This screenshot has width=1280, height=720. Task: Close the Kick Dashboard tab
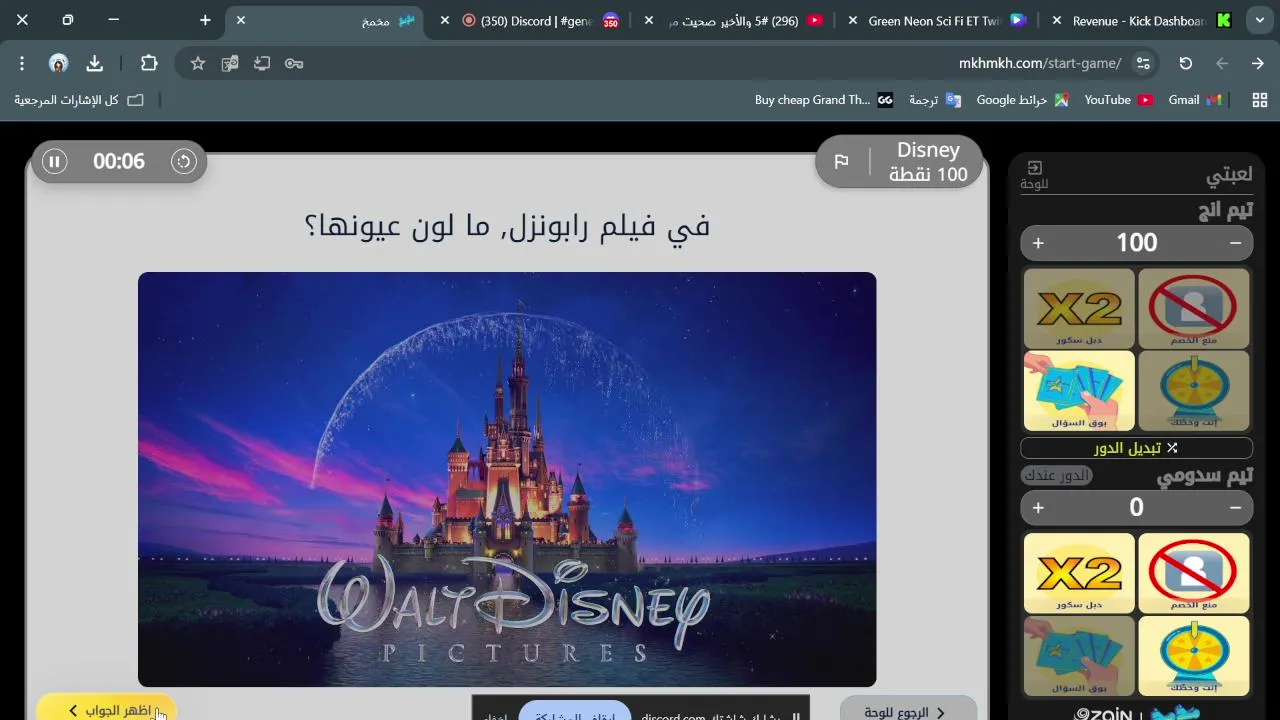pyautogui.click(x=1057, y=20)
